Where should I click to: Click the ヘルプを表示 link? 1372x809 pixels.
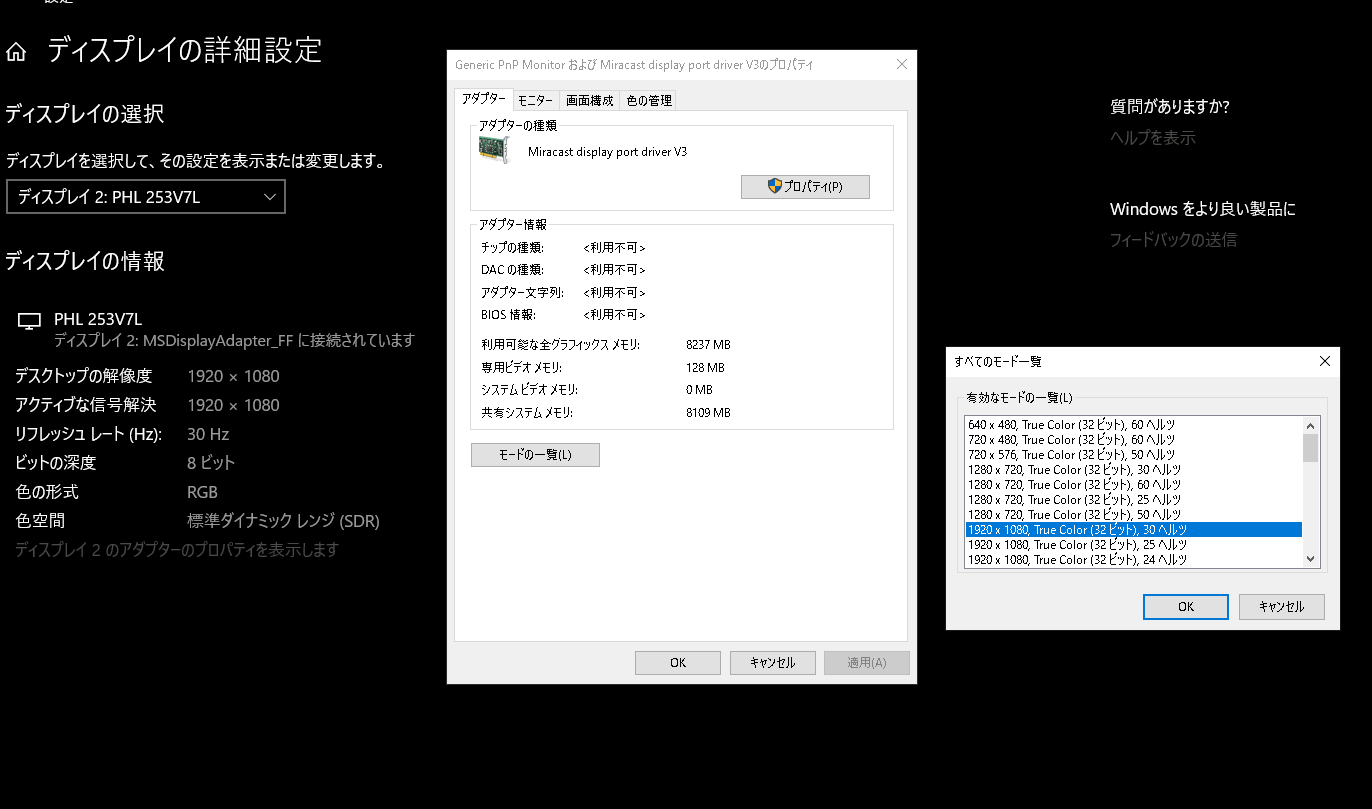click(x=1153, y=138)
